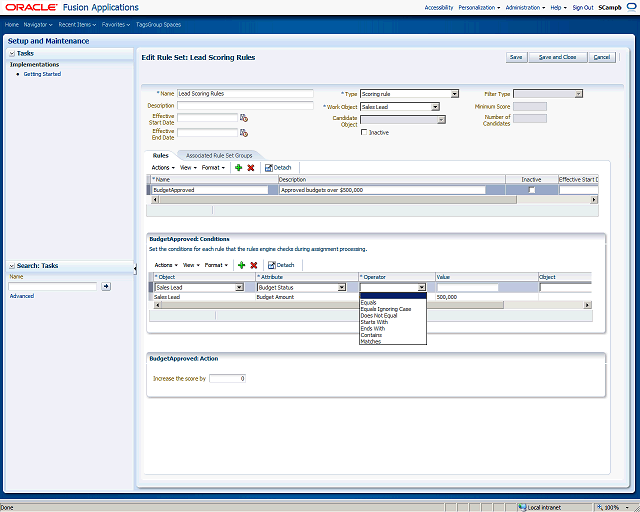Open the Type dropdown showing Scoring rule
Viewport: 640px width, 512px height.
pos(409,94)
